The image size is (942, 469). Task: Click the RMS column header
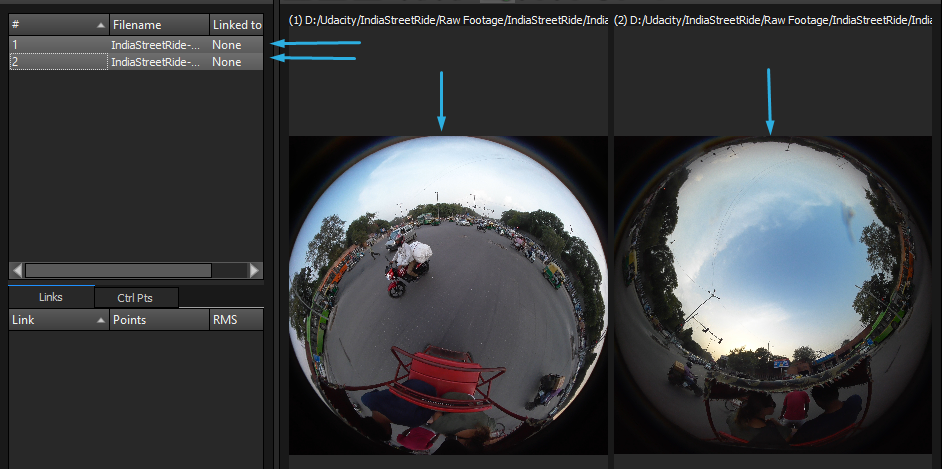coord(235,320)
